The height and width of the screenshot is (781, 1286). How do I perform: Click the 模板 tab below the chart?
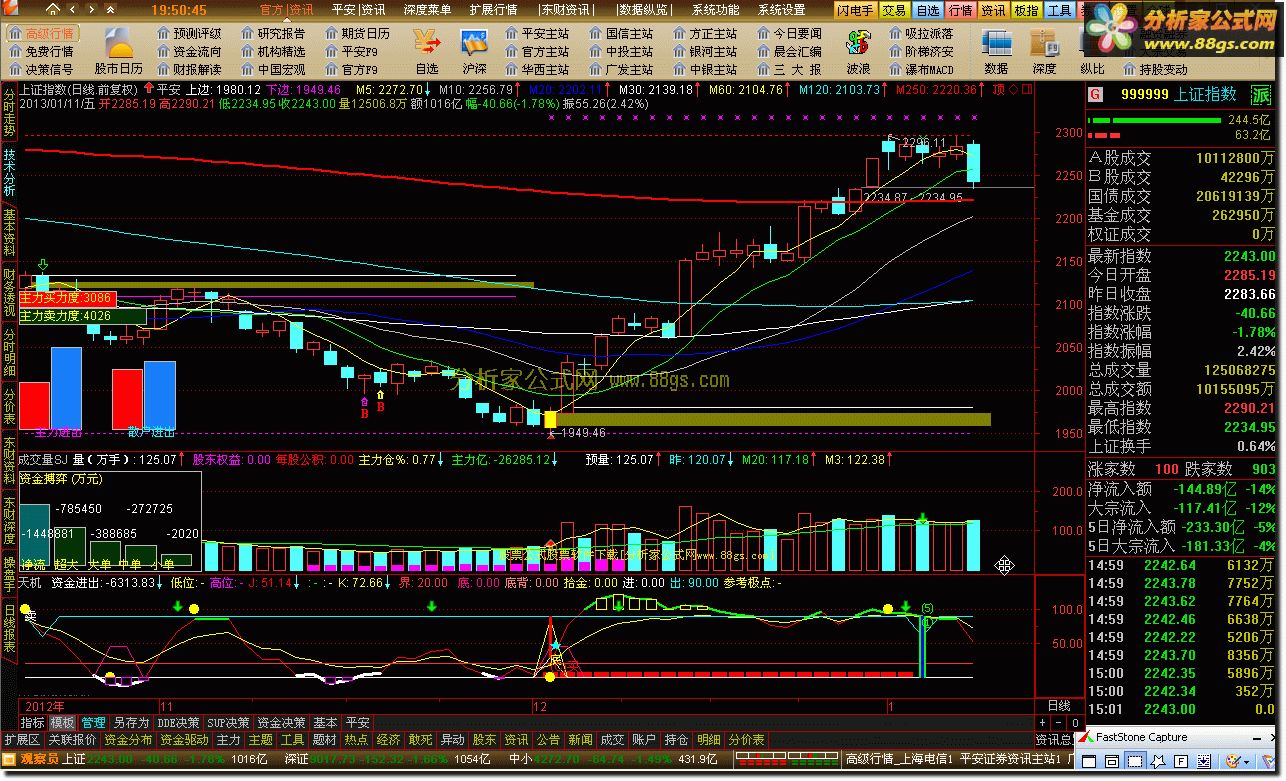62,722
